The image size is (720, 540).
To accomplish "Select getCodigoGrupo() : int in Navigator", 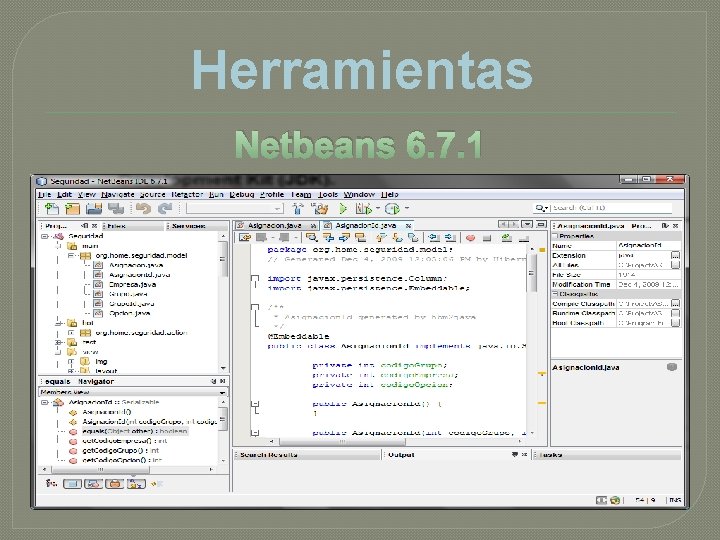I will (x=120, y=450).
